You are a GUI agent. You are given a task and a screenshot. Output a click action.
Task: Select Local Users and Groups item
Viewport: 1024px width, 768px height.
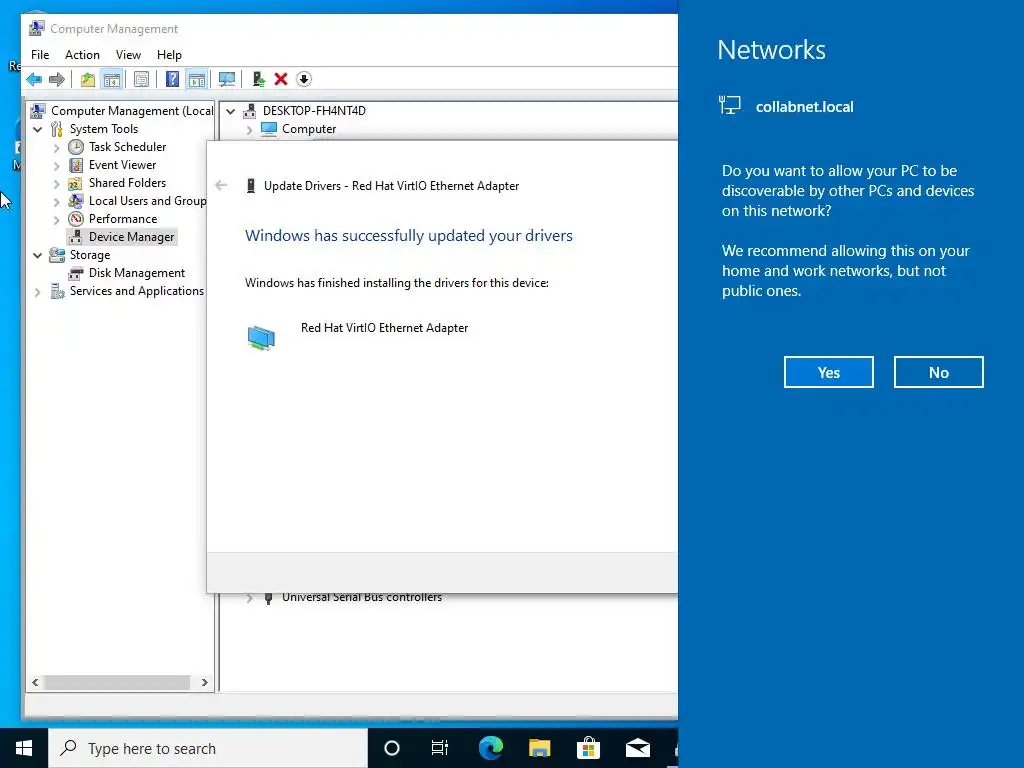148,201
